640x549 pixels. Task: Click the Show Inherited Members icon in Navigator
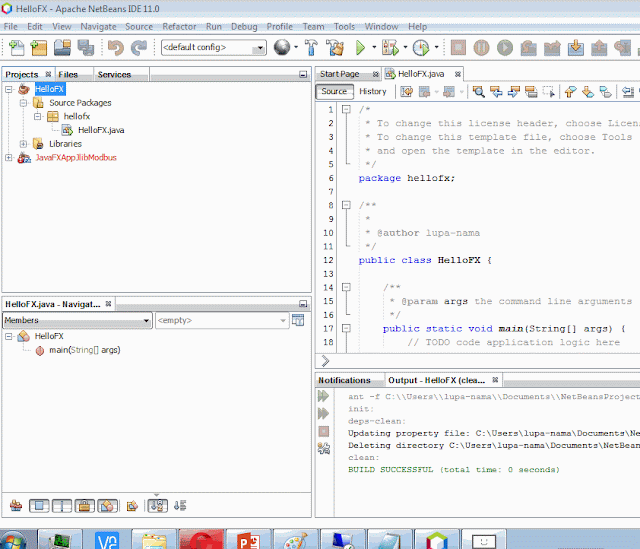coord(16,506)
